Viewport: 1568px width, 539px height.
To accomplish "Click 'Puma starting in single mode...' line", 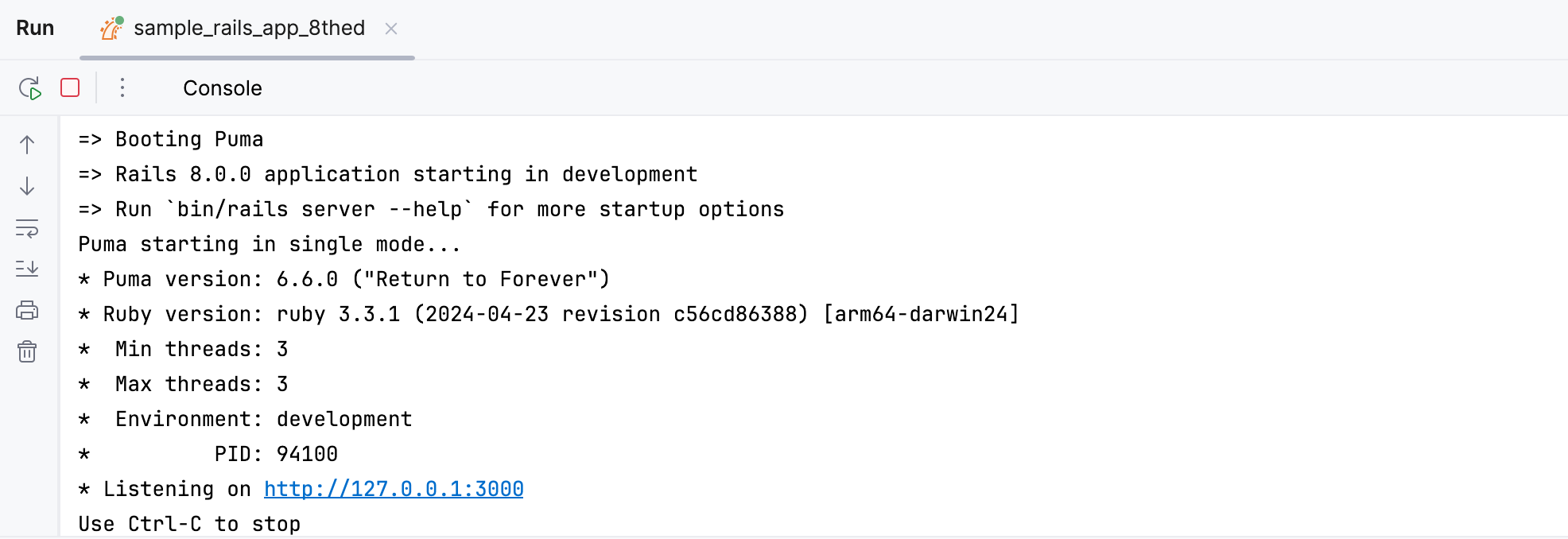I will click(270, 244).
